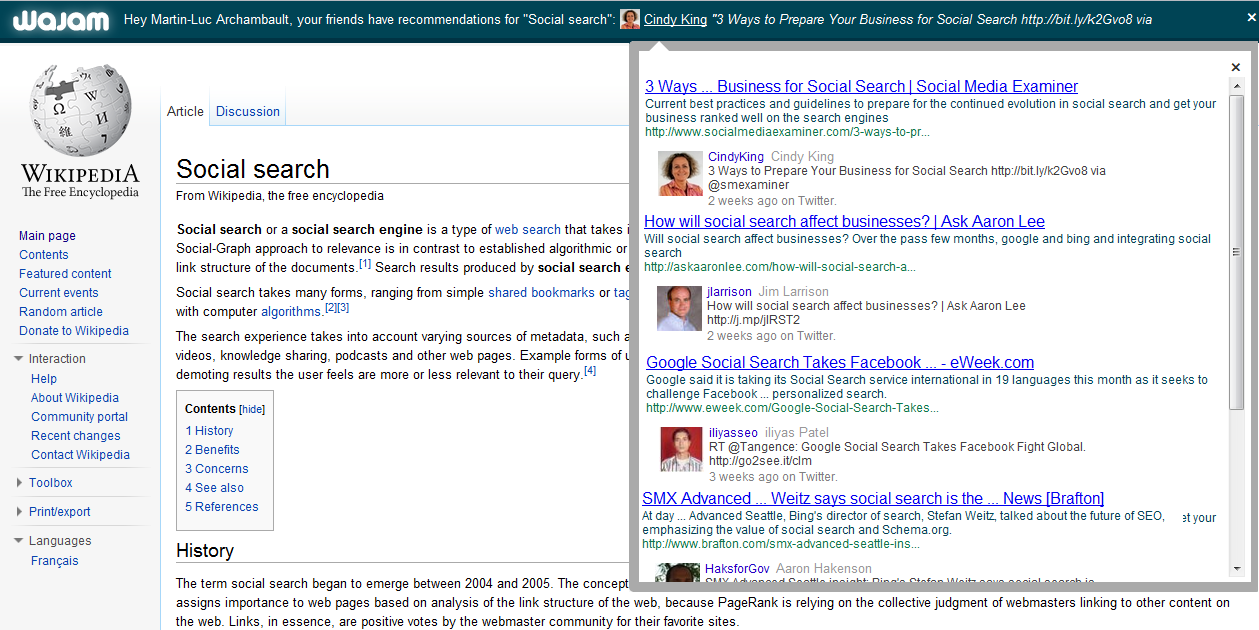Click the popup scrollbar thumb
The image size is (1259, 630).
pyautogui.click(x=1237, y=252)
